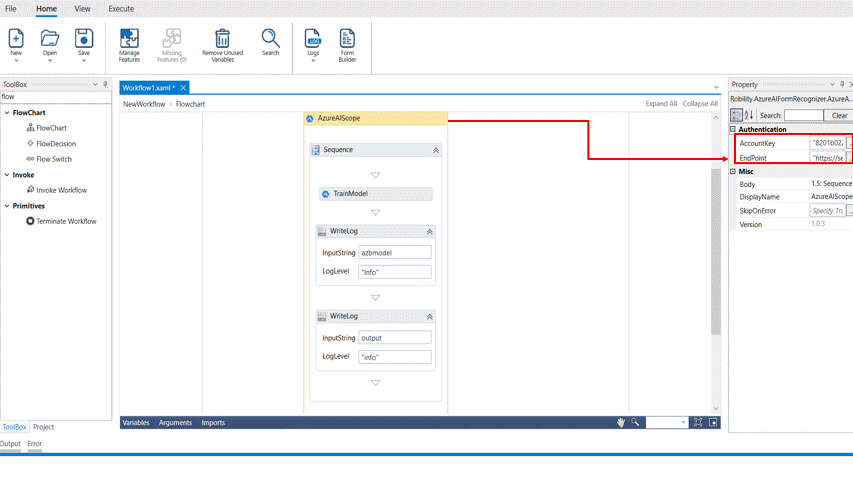This screenshot has width=853, height=480.
Task: Click the fit to screen icon
Action: point(698,423)
